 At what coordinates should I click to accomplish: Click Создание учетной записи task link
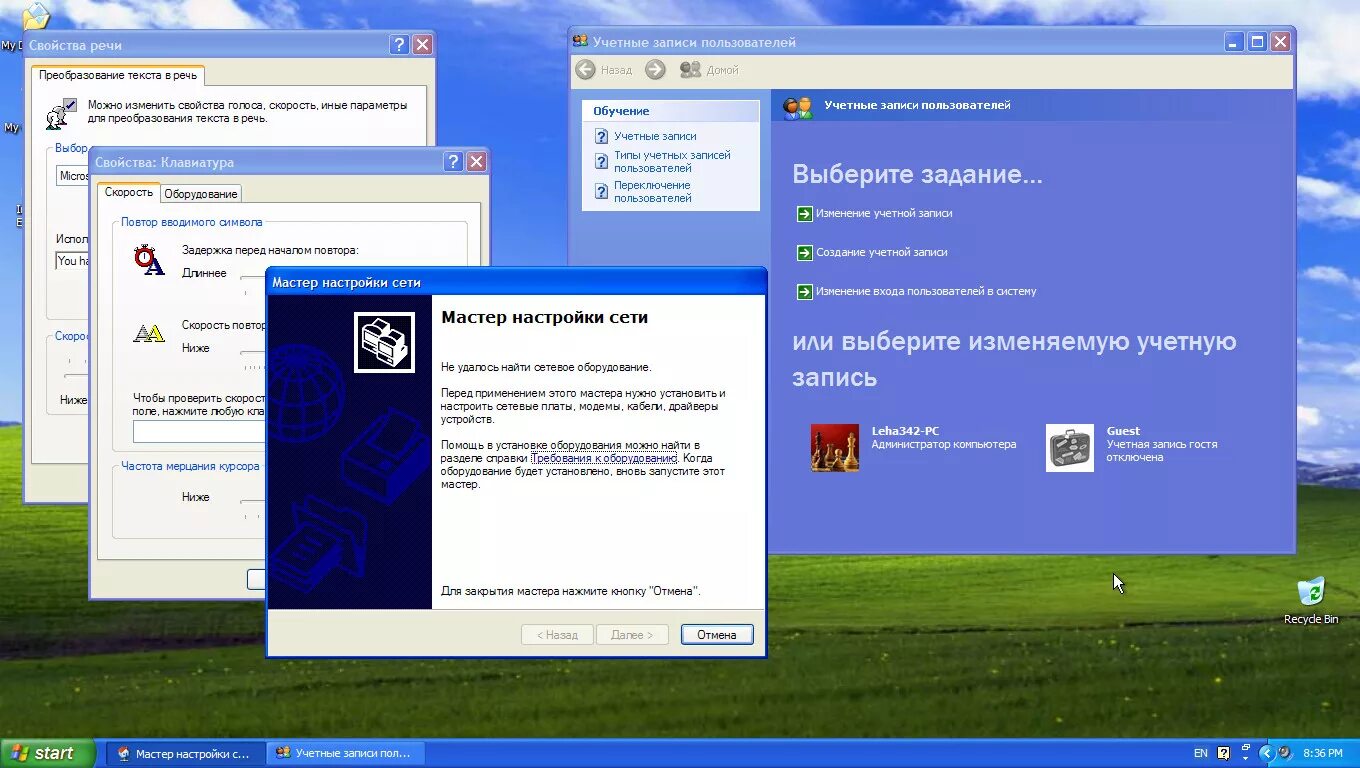tap(882, 253)
